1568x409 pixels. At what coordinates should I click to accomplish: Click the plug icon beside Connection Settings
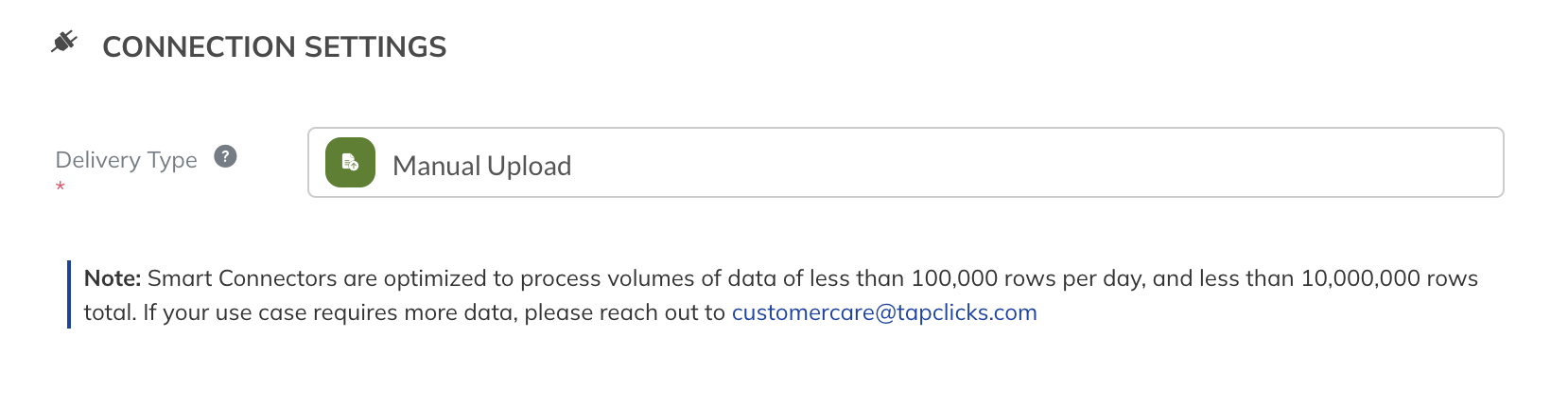point(63,43)
